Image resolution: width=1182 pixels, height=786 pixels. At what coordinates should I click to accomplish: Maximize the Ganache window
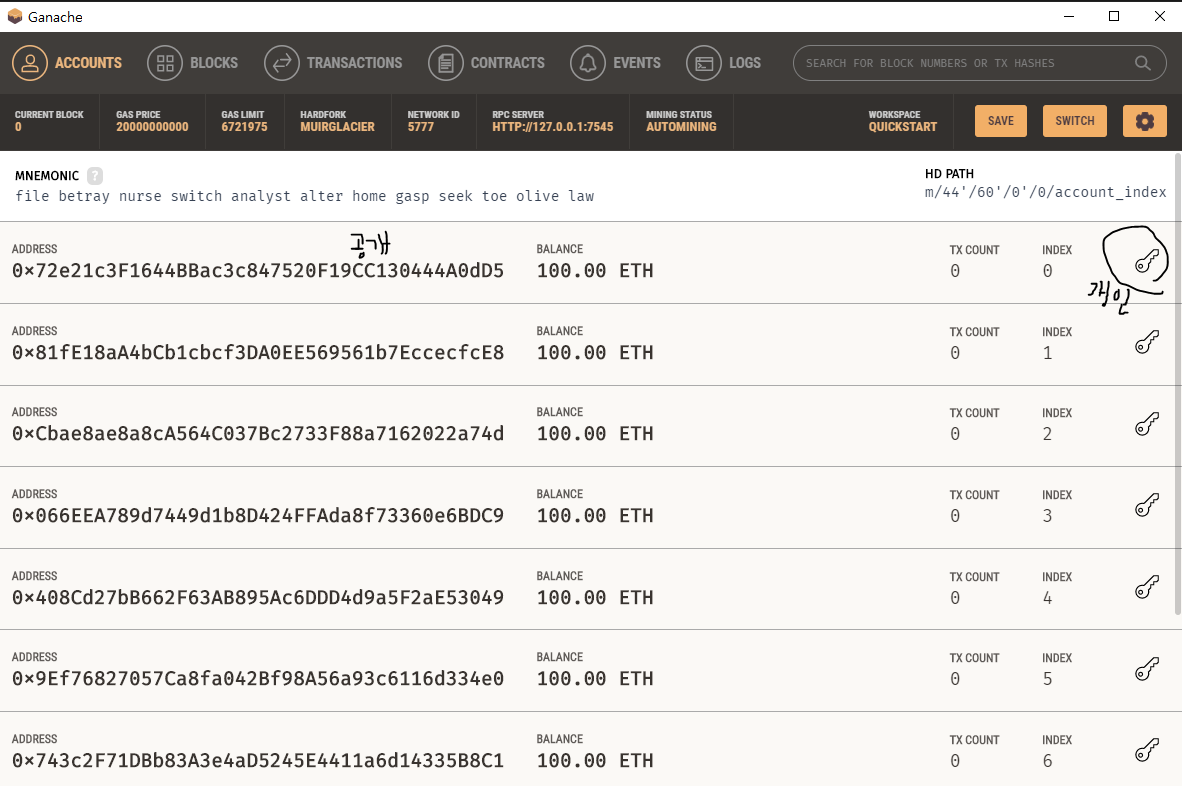pyautogui.click(x=1113, y=16)
